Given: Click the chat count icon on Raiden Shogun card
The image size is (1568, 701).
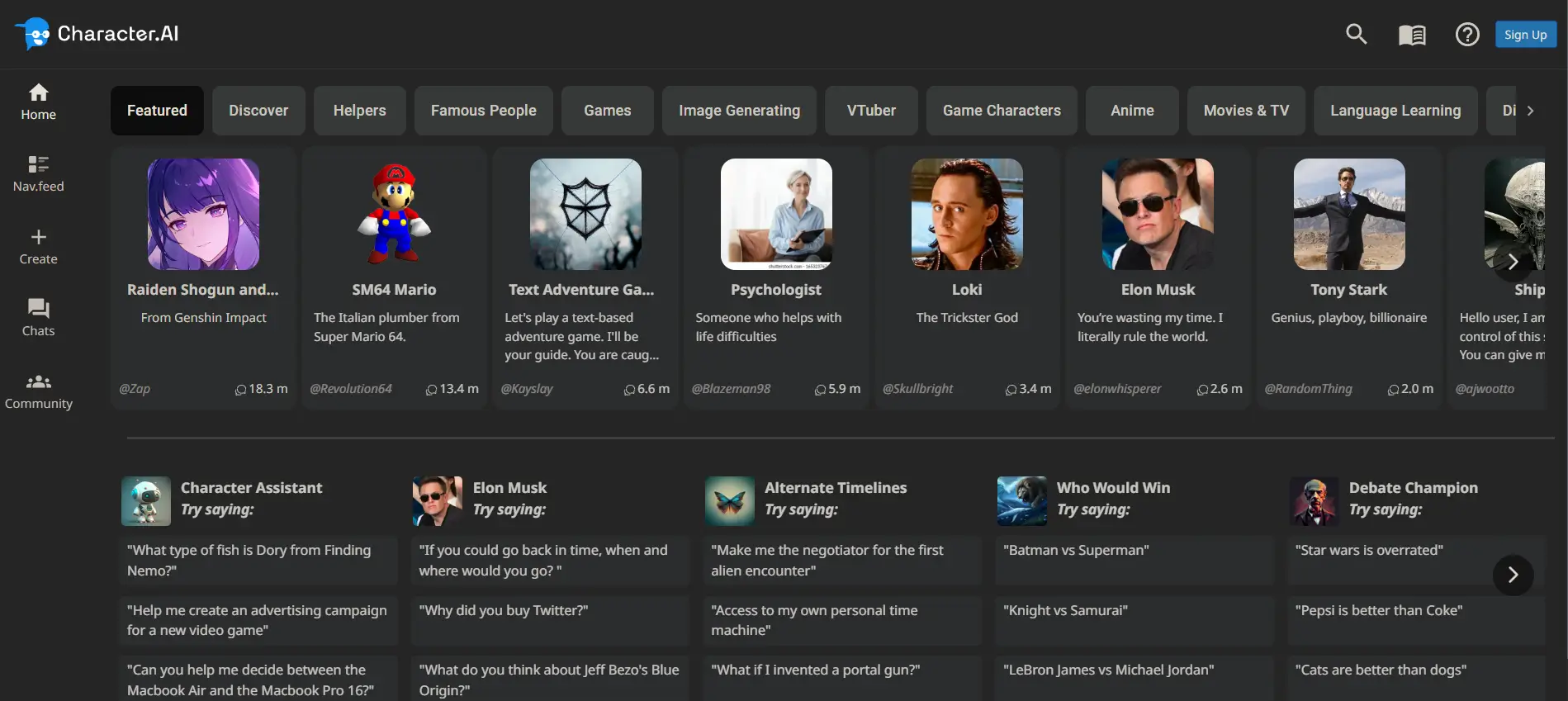Looking at the screenshot, I should pyautogui.click(x=240, y=390).
